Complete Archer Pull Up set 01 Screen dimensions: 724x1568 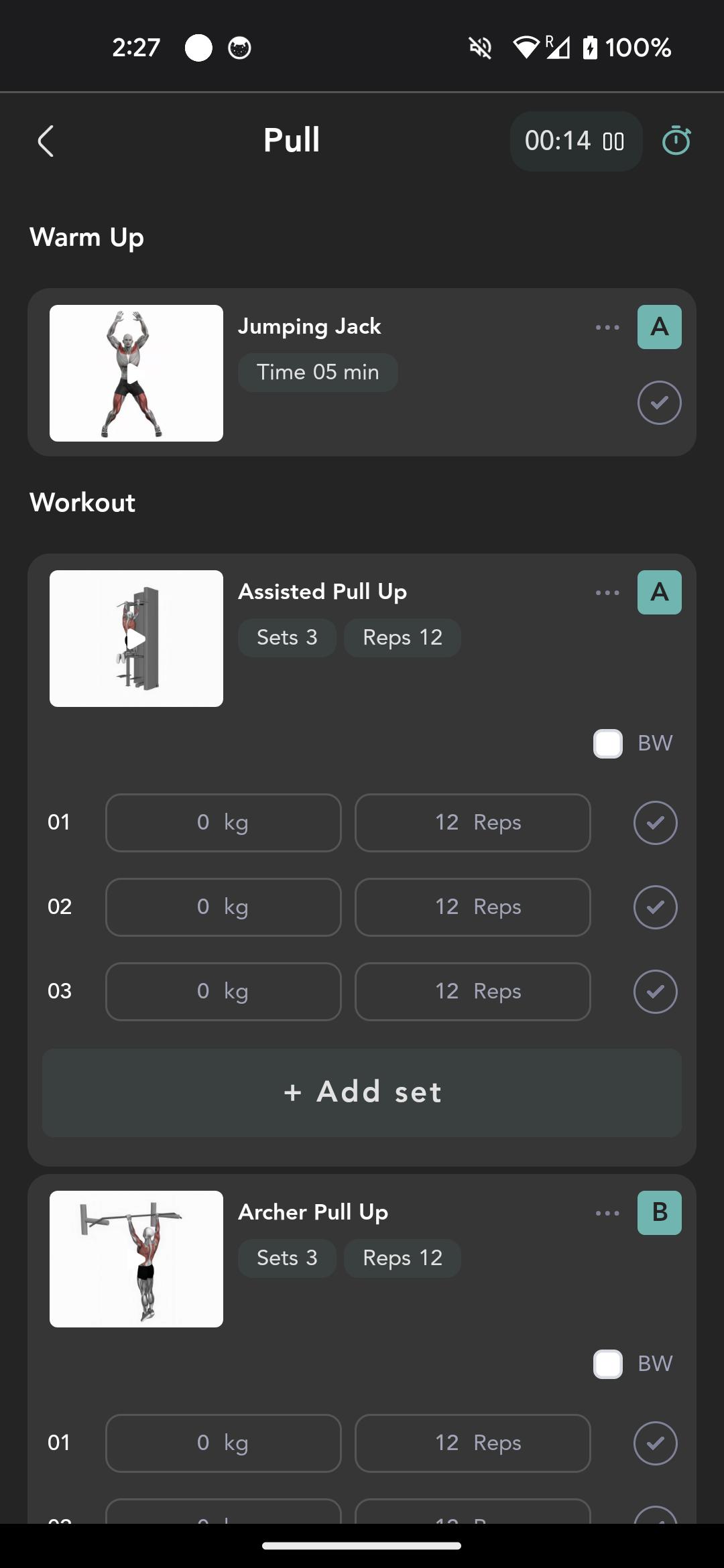click(x=655, y=1443)
